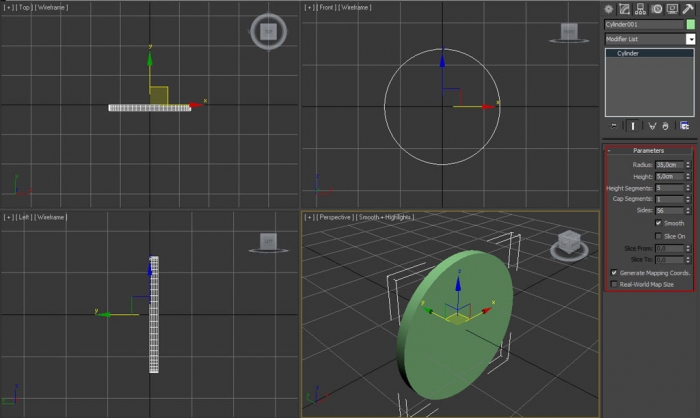
Task: Click the Make Unique icon
Action: tap(652, 126)
